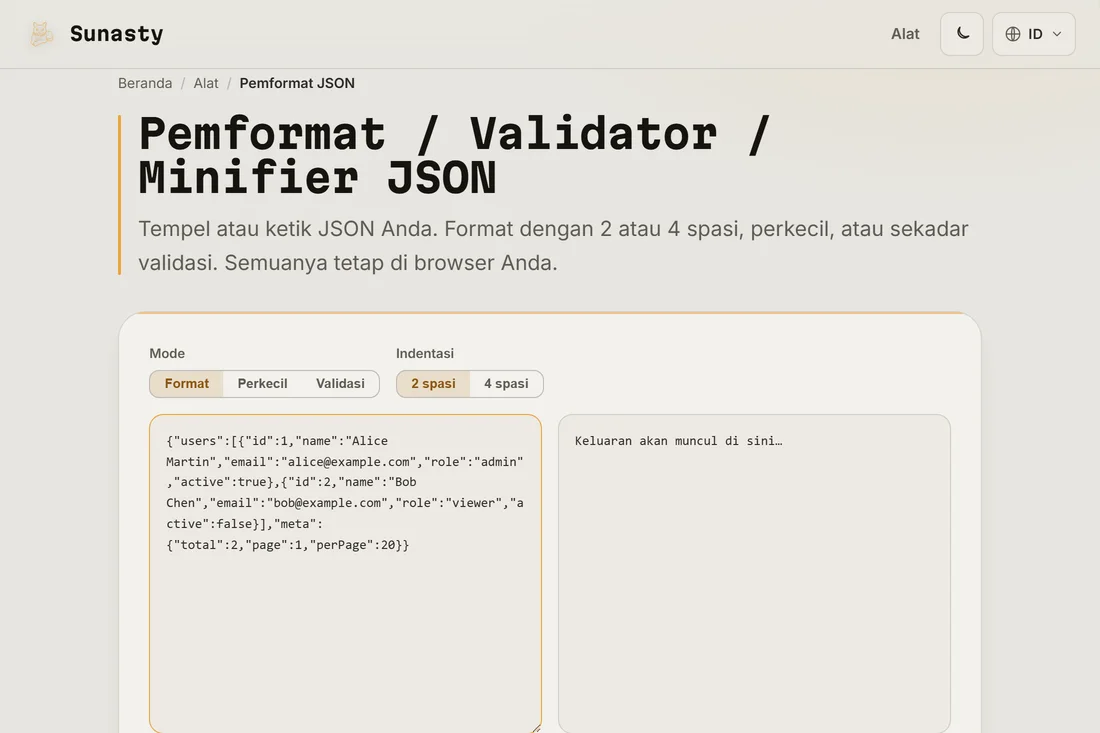Toggle dark mode with moon icon
Screen dimensions: 1100x733
pyautogui.click(x=962, y=34)
